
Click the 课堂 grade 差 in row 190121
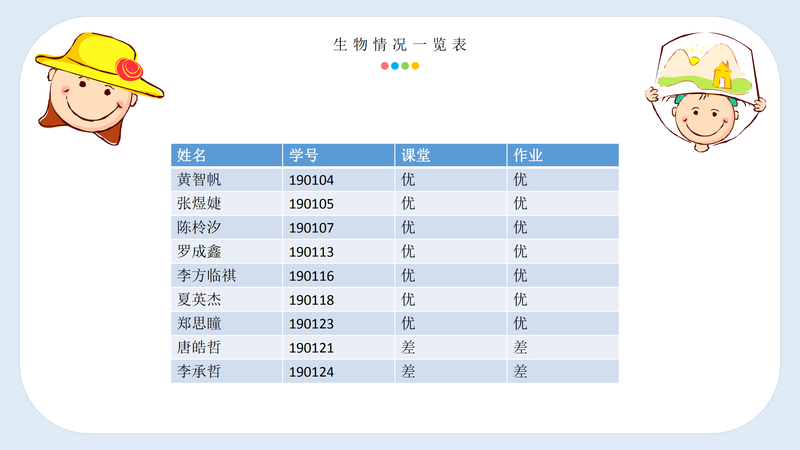(408, 347)
